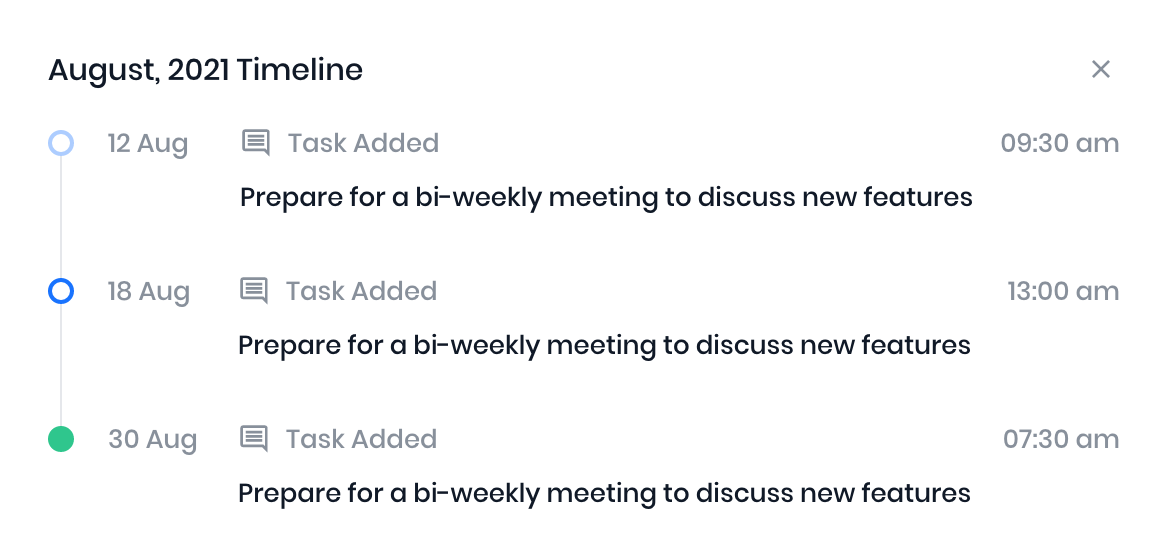This screenshot has height=560, width=1168.
Task: Select the blue 18 Aug timeline marker
Action: (61, 291)
